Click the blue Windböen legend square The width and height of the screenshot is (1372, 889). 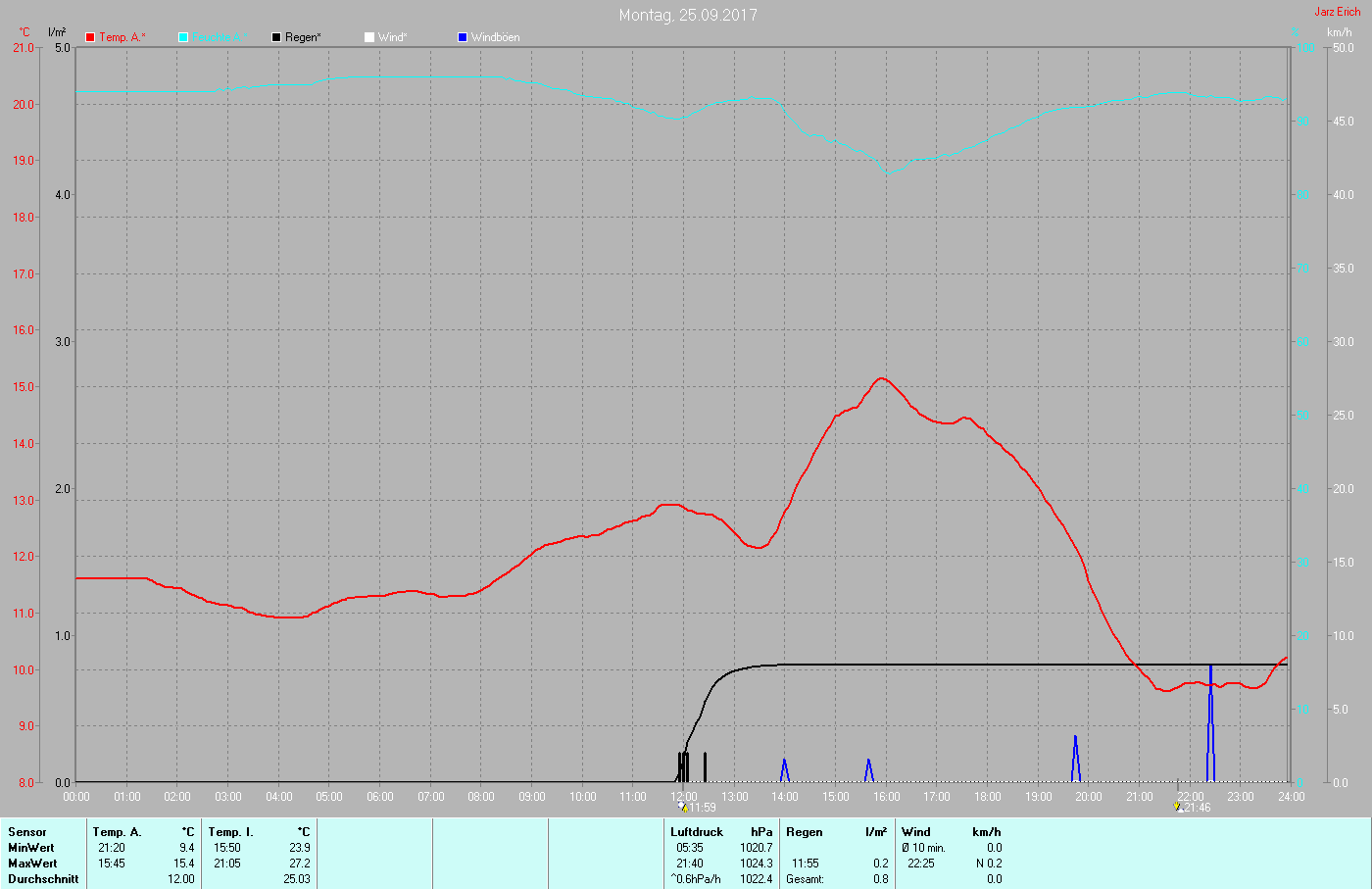(463, 37)
